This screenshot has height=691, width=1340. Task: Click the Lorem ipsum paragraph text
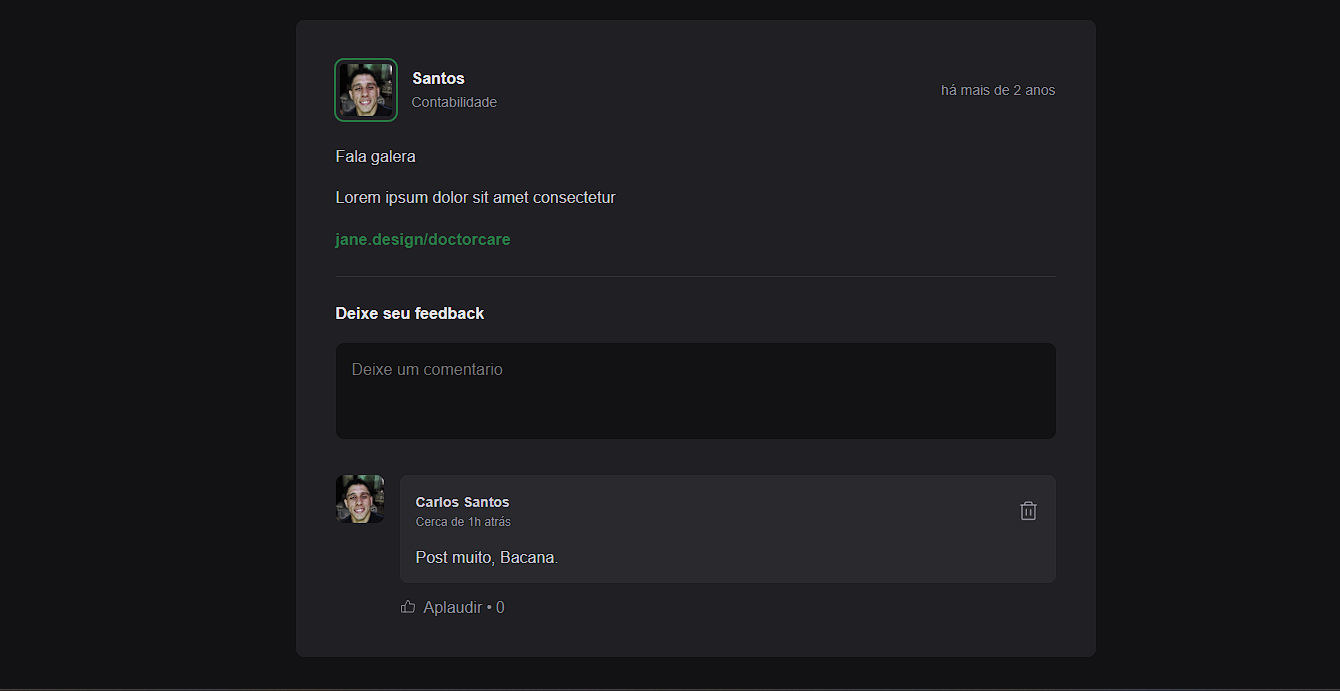pos(476,198)
